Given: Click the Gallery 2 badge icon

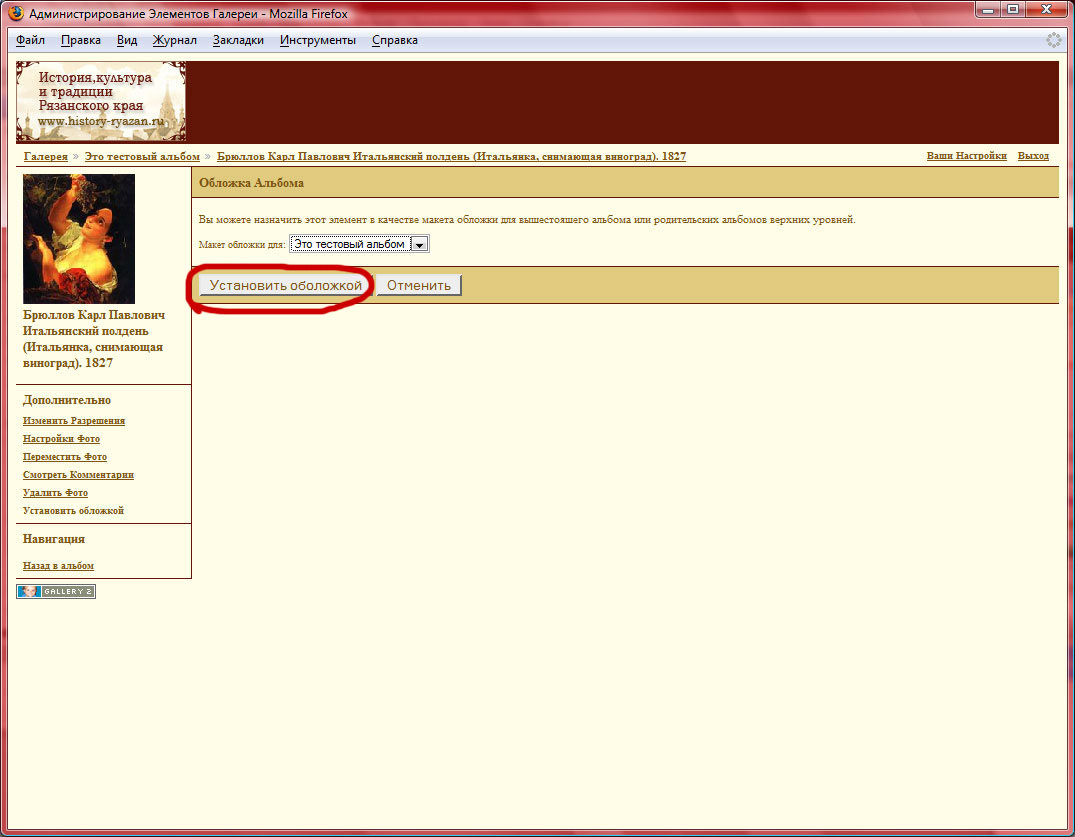Looking at the screenshot, I should (x=56, y=592).
